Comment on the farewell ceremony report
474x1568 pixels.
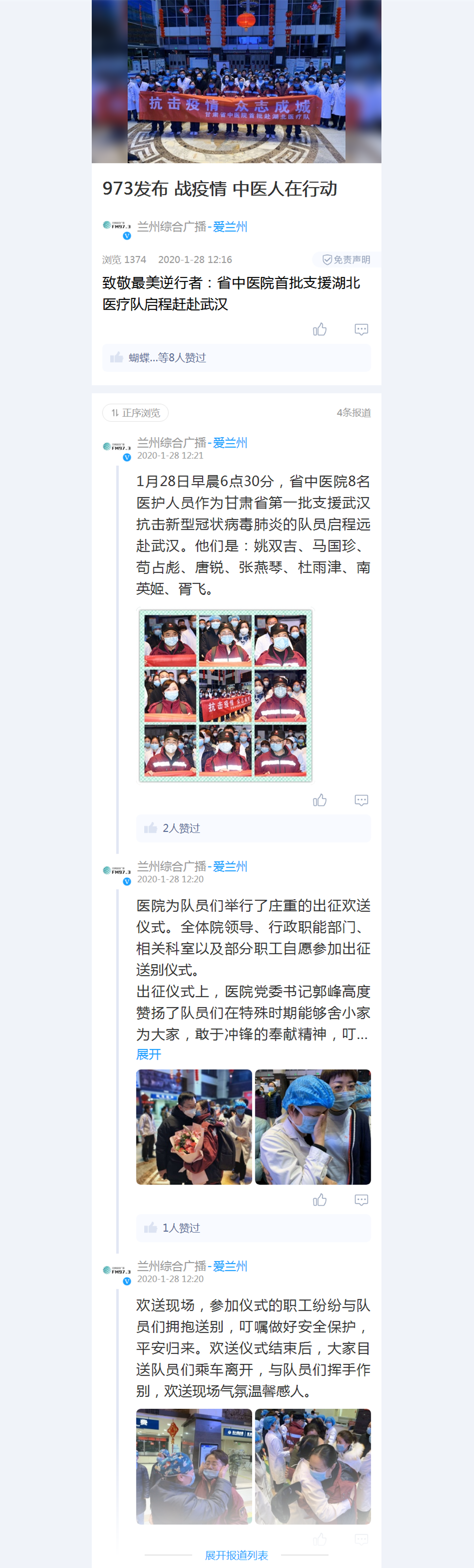(361, 1200)
